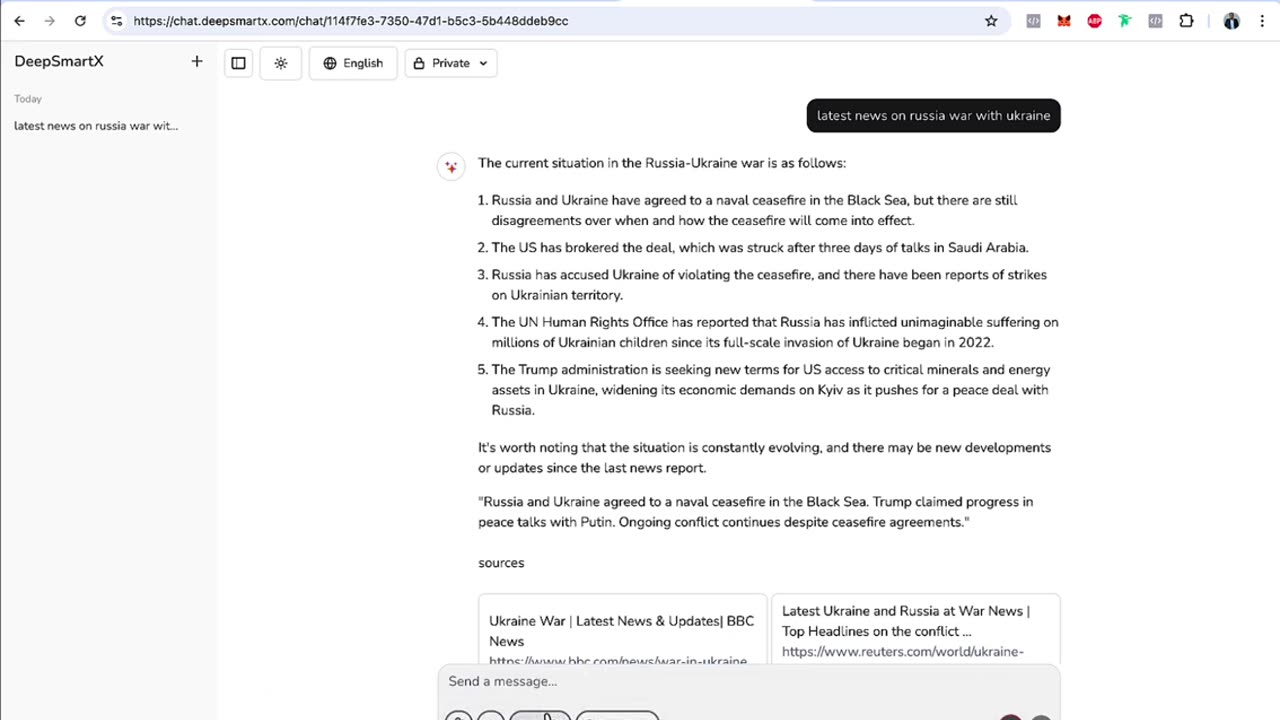Open second gray code extension icon
Image resolution: width=1280 pixels, height=720 pixels.
(x=1155, y=20)
